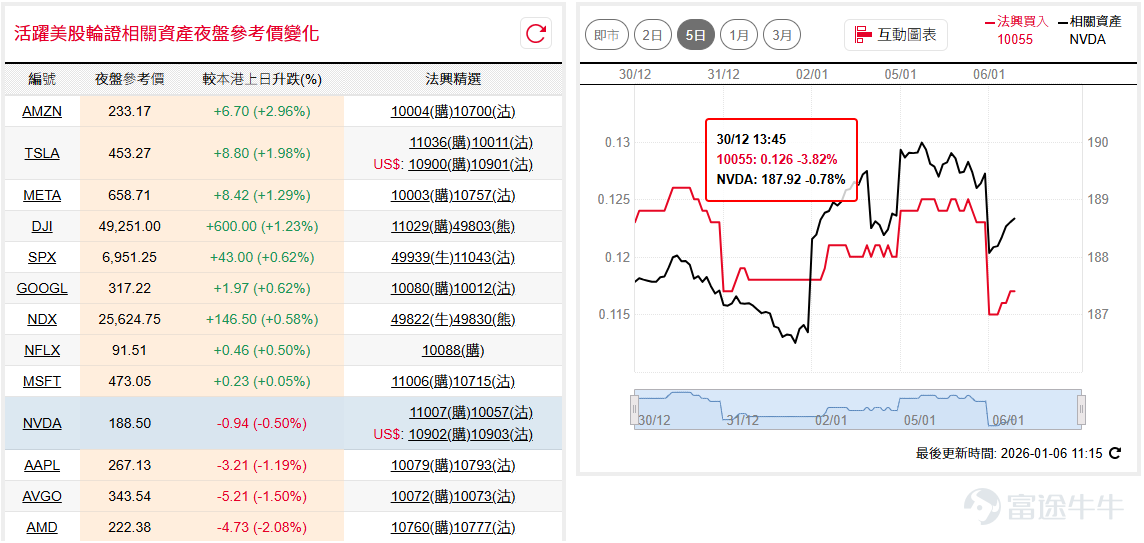This screenshot has width=1144, height=543.
Task: Open the META stock link
Action: tap(42, 195)
